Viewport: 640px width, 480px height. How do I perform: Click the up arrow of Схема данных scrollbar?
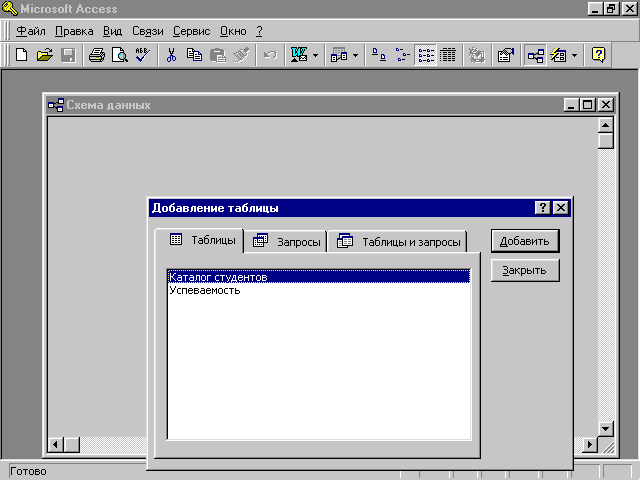click(605, 125)
